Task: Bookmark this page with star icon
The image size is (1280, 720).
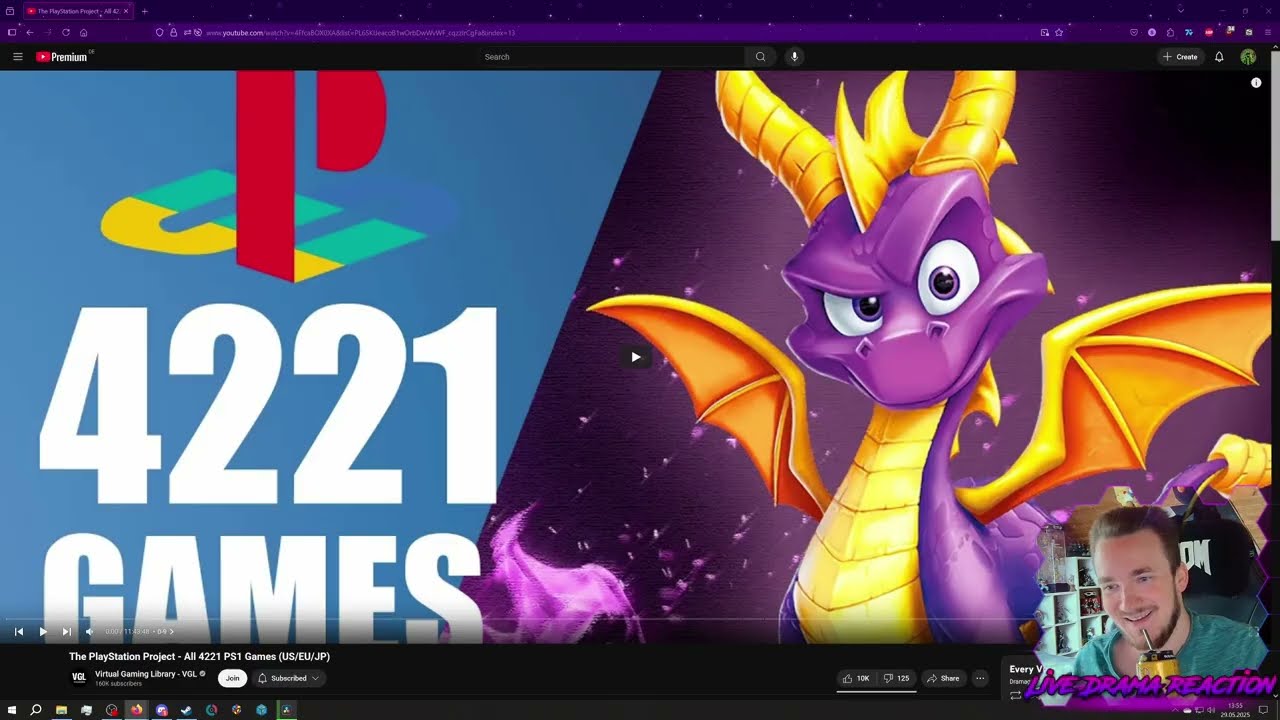Action: [x=1059, y=32]
